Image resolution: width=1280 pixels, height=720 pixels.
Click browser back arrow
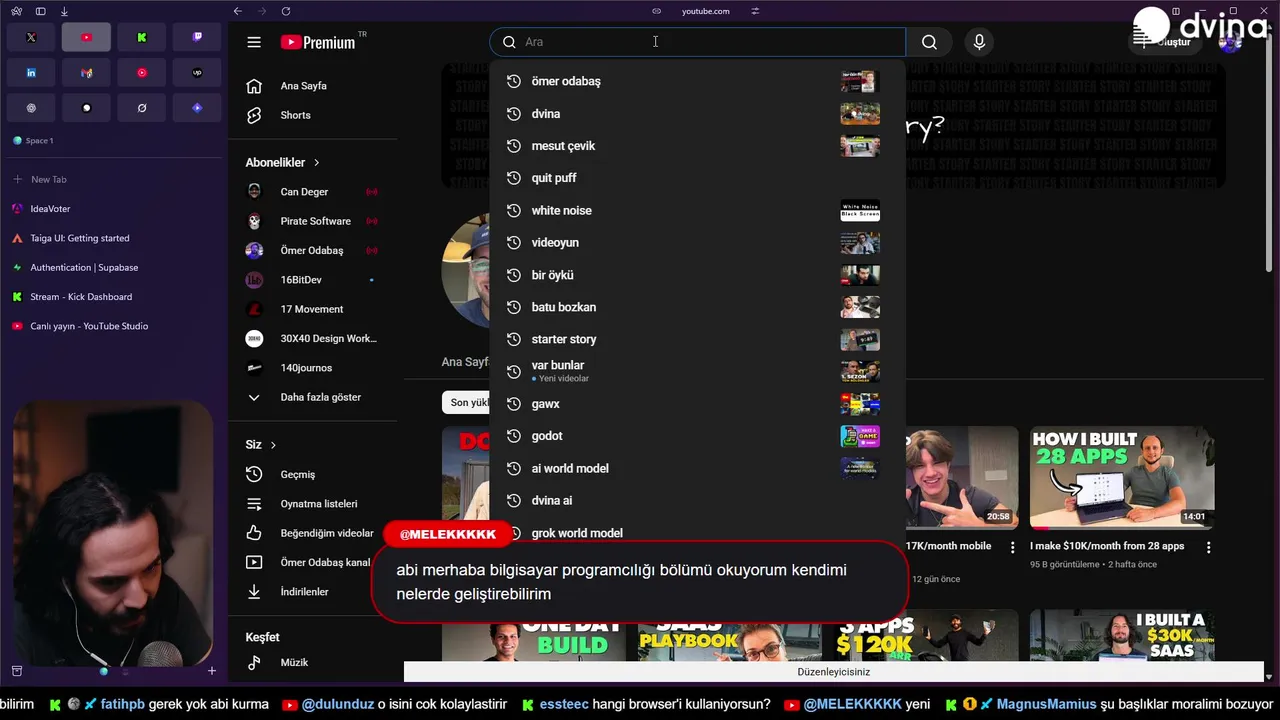pos(237,11)
